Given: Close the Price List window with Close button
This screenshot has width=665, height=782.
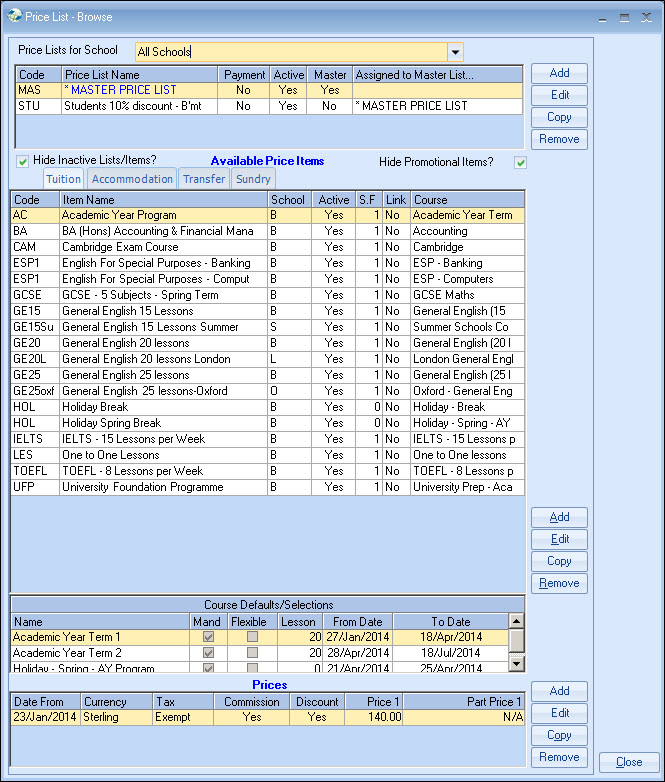Looking at the screenshot, I should point(629,762).
